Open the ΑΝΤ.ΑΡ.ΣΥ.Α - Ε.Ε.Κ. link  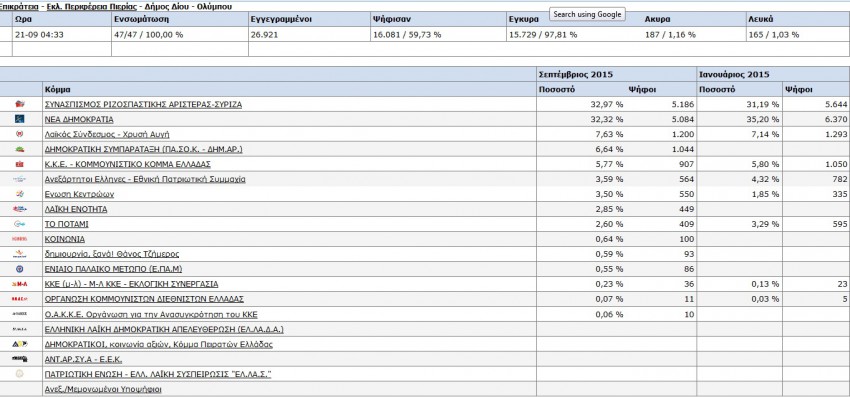[x=84, y=359]
